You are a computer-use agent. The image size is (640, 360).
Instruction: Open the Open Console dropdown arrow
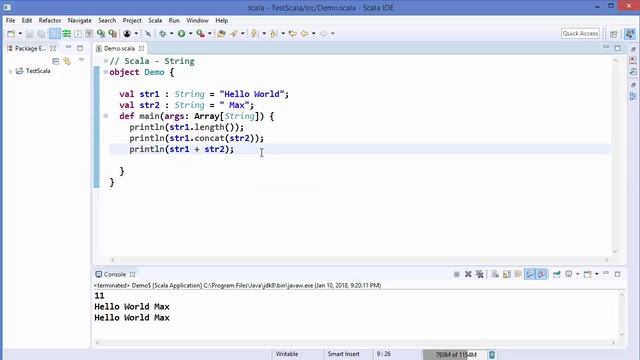pos(597,274)
